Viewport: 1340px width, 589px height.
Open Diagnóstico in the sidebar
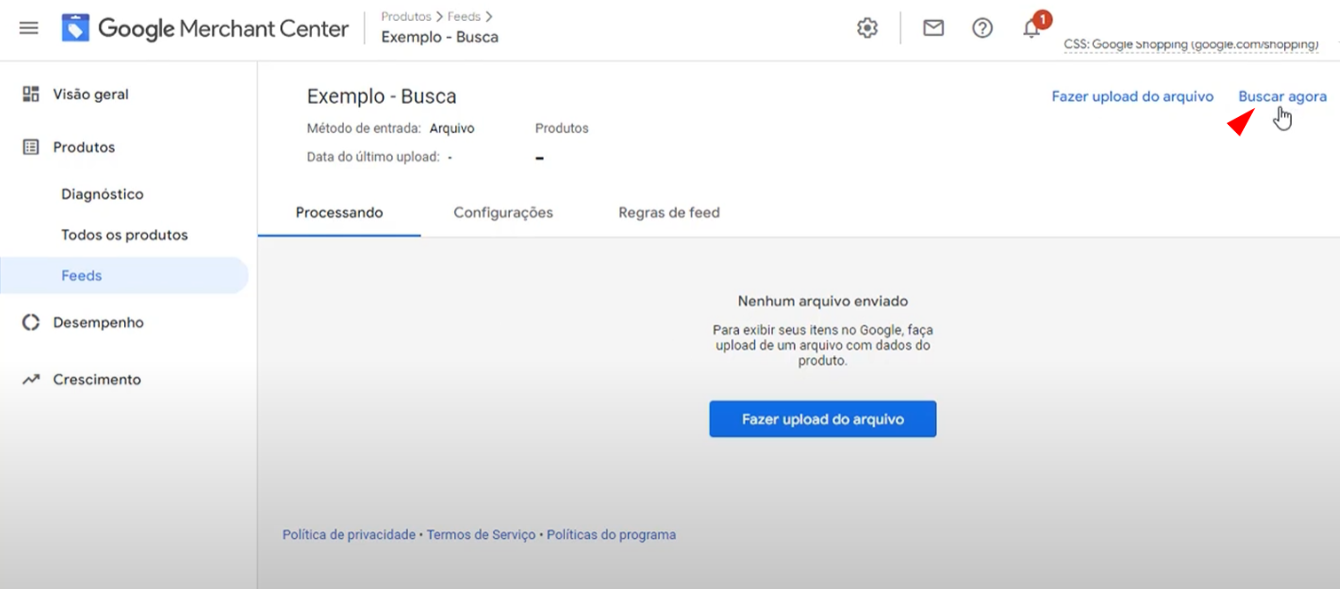102,194
